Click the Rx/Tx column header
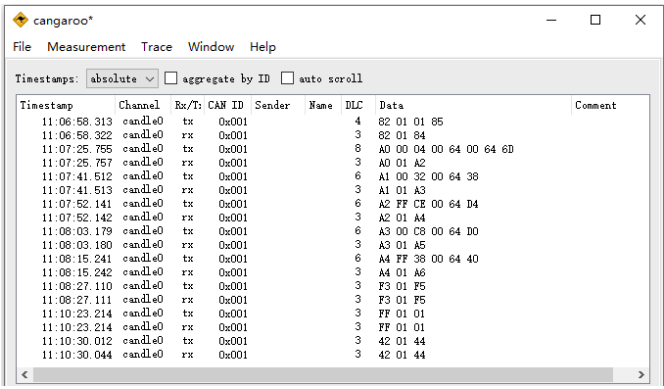 [188, 105]
